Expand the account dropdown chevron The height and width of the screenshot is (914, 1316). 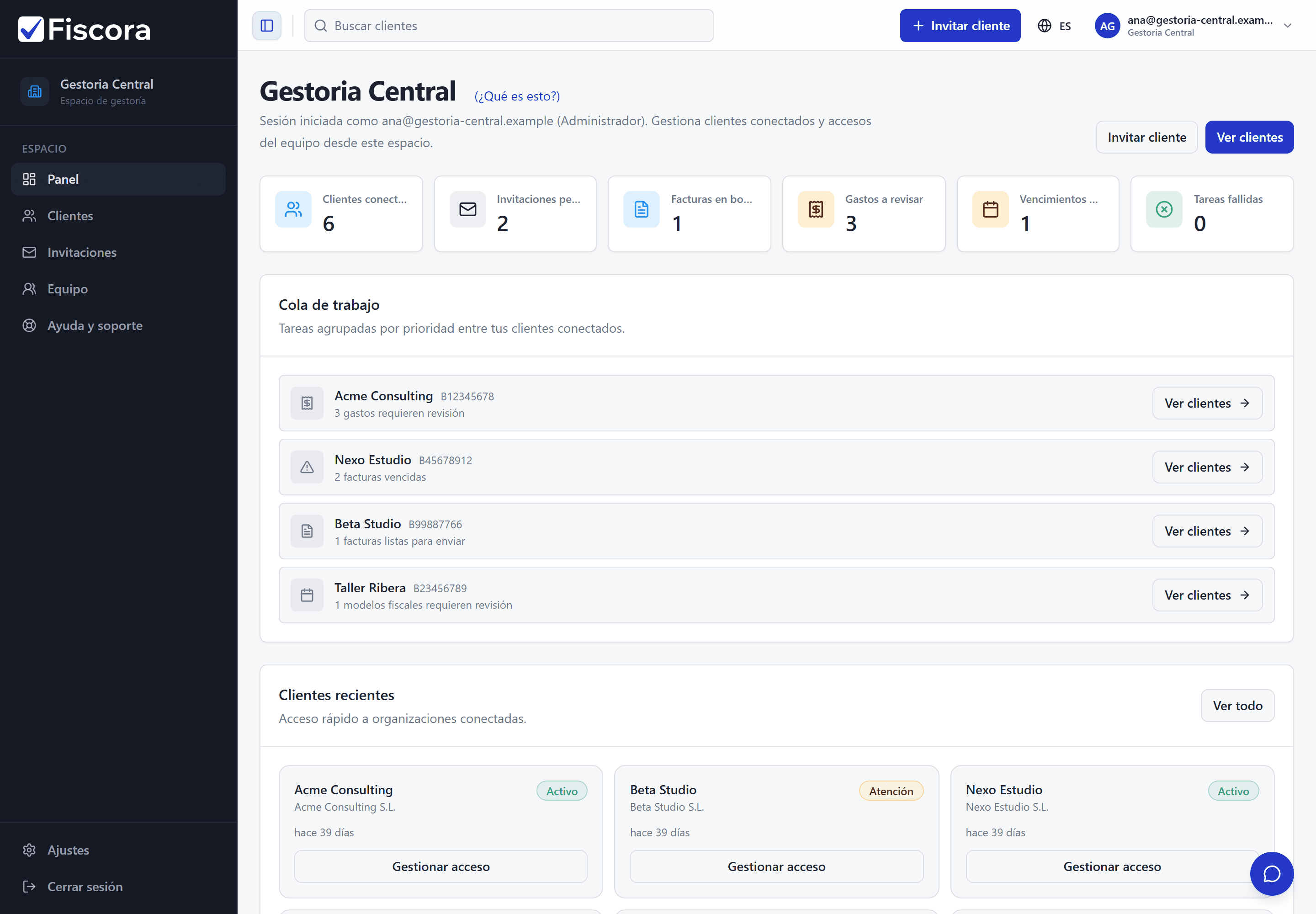pyautogui.click(x=1287, y=26)
